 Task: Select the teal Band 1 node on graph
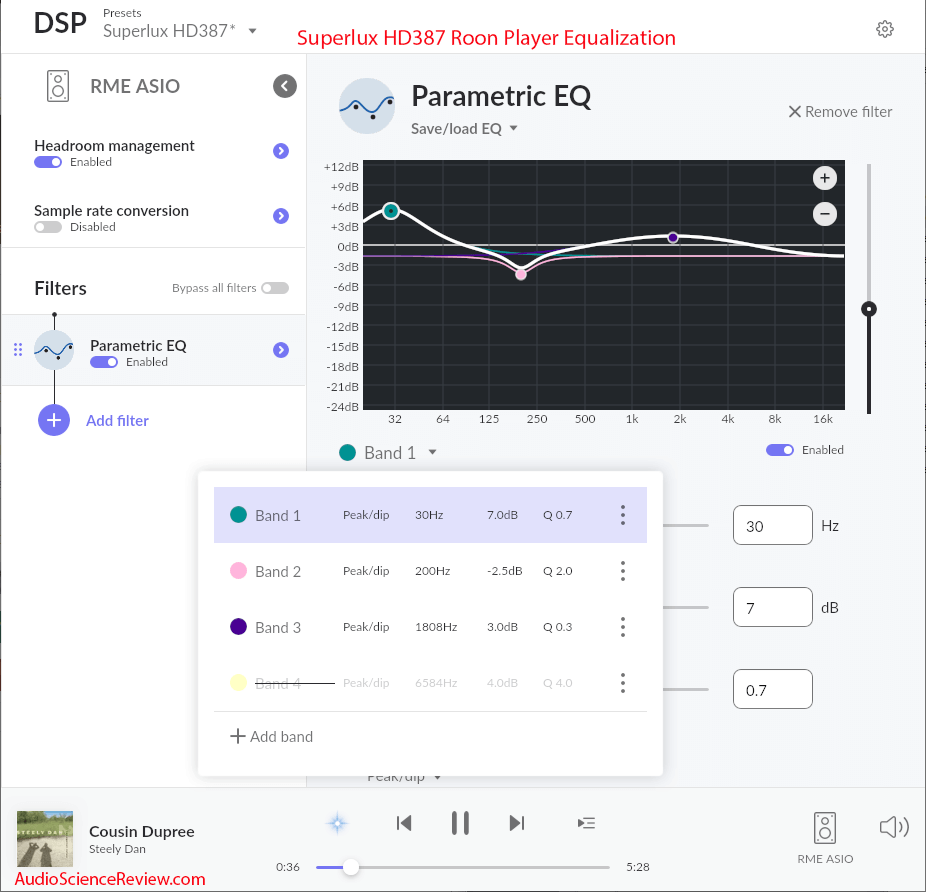point(391,211)
